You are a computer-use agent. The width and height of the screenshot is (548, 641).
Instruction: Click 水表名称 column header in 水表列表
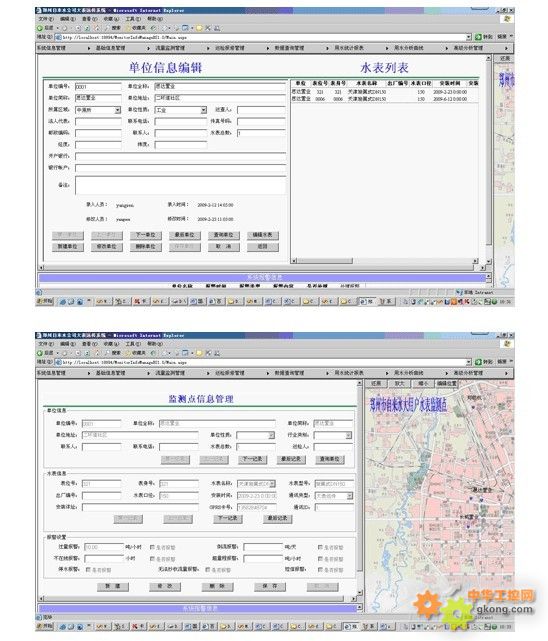(x=366, y=83)
